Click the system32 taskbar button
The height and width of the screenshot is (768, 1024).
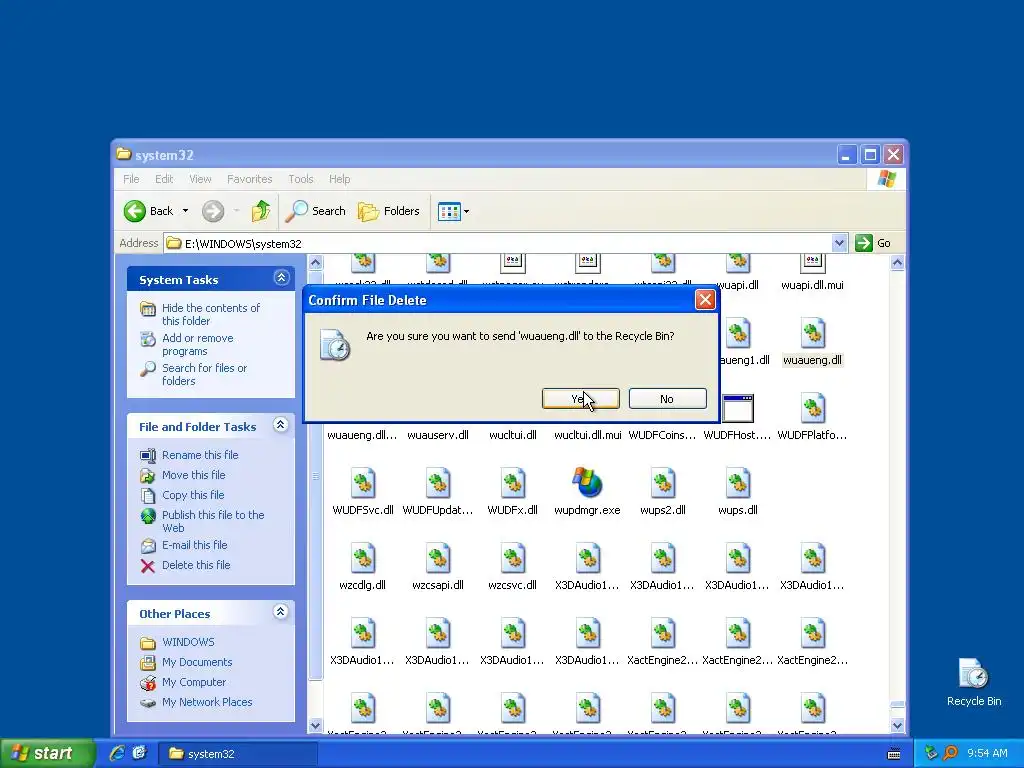coord(238,754)
